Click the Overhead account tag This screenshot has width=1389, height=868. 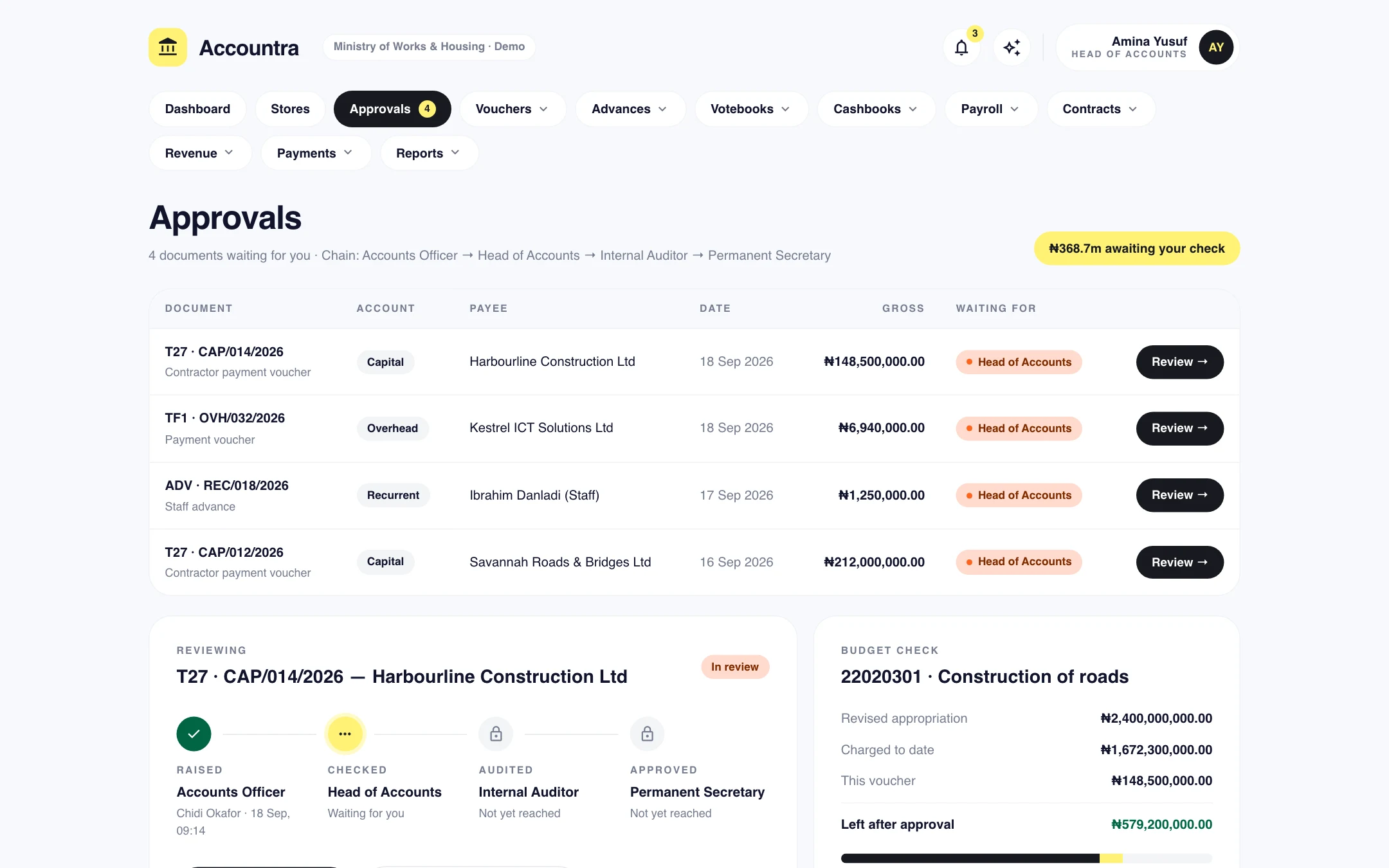(x=392, y=428)
